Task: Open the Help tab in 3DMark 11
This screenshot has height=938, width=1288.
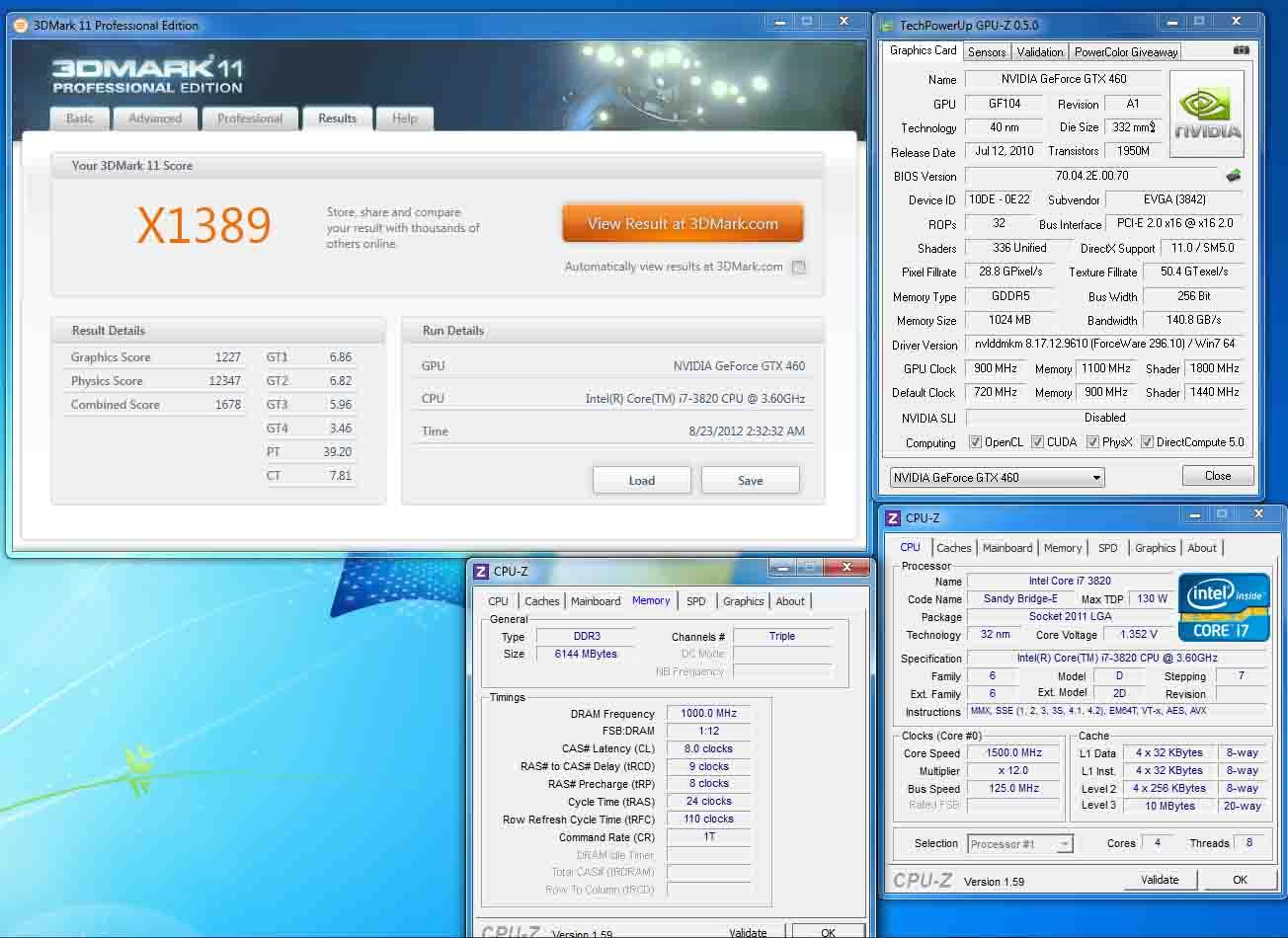Action: (405, 118)
